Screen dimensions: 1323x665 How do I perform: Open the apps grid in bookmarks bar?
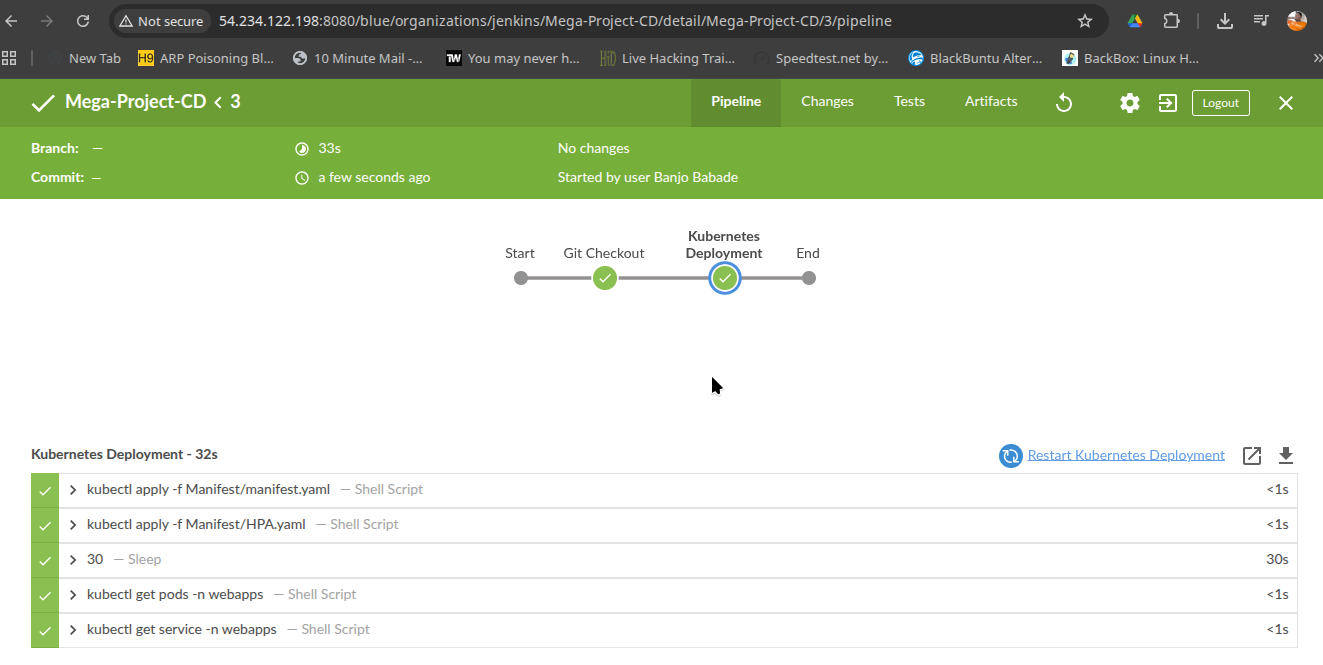coord(10,58)
